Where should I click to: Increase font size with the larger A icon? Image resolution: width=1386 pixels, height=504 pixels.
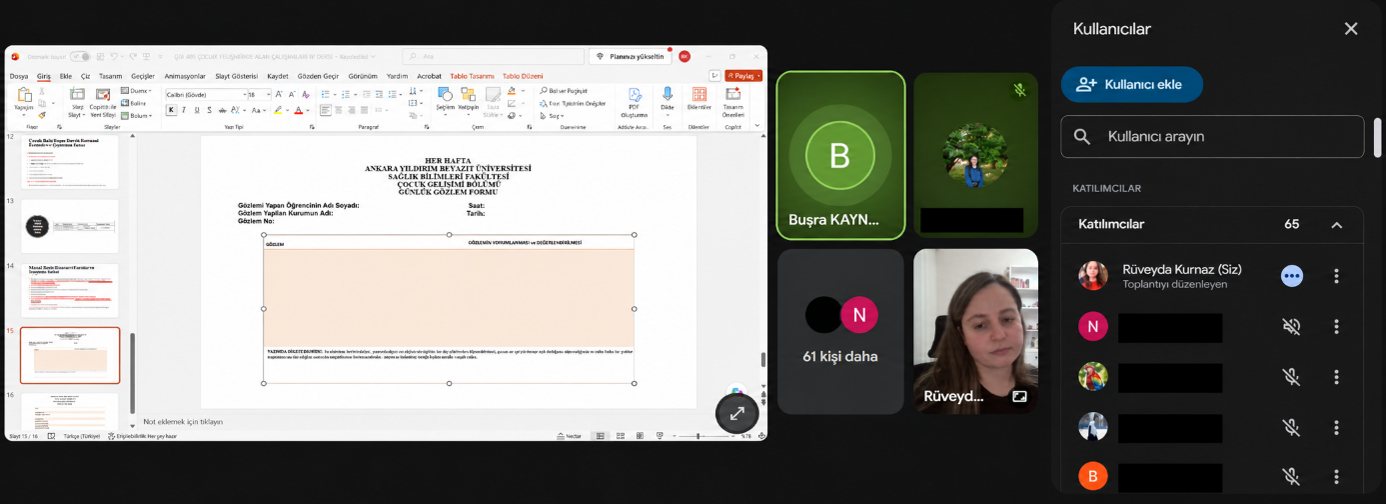pos(278,94)
